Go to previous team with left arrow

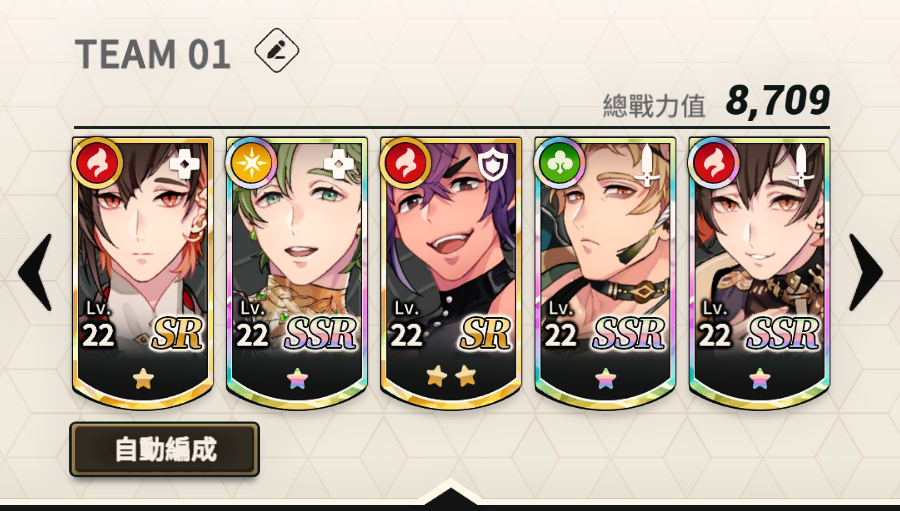click(35, 272)
